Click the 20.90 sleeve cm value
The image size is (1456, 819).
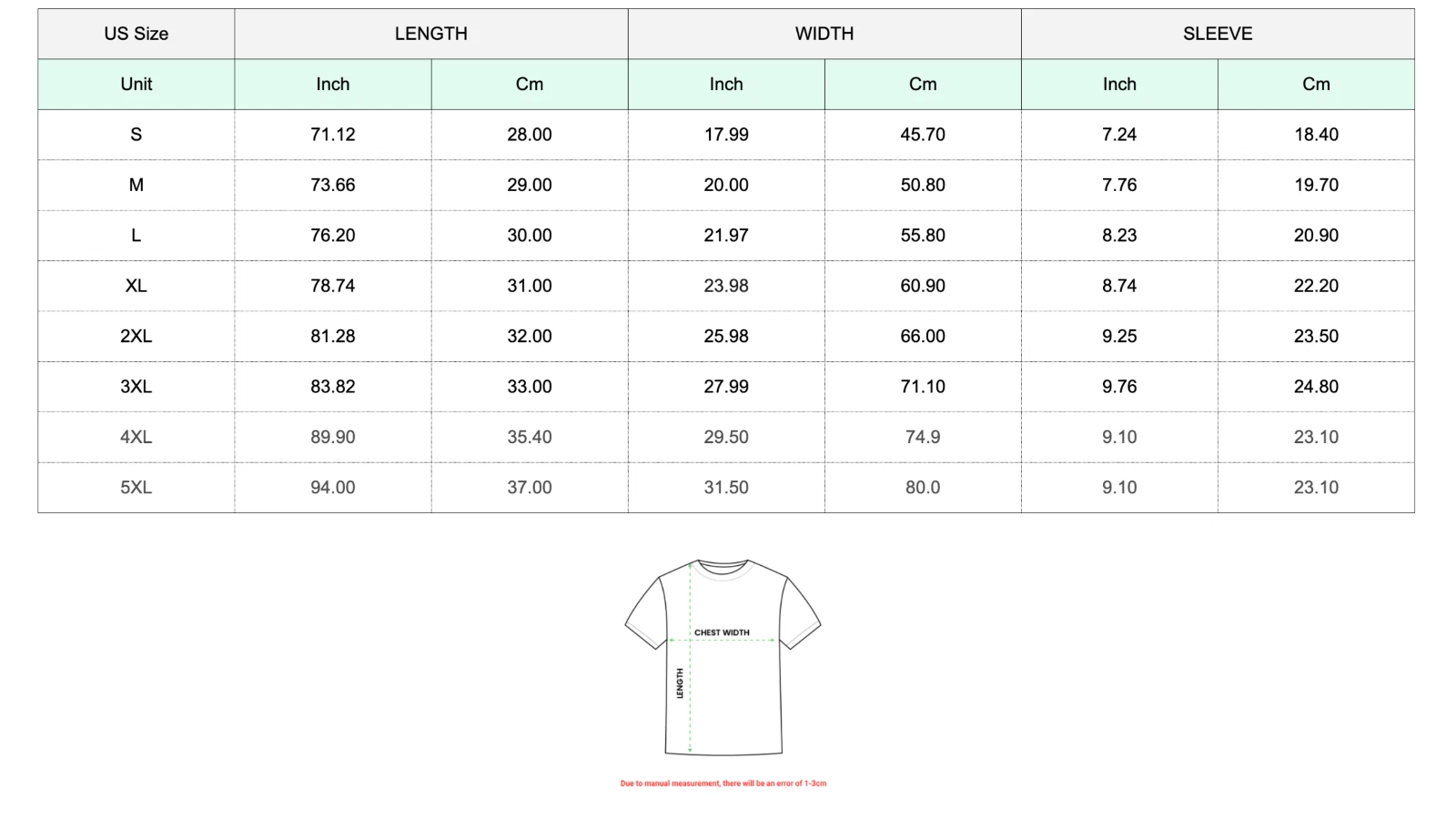pyautogui.click(x=1316, y=236)
